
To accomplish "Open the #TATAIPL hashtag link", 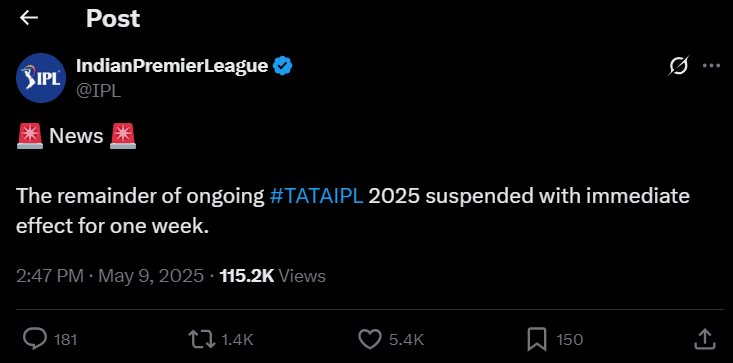I will [x=316, y=196].
